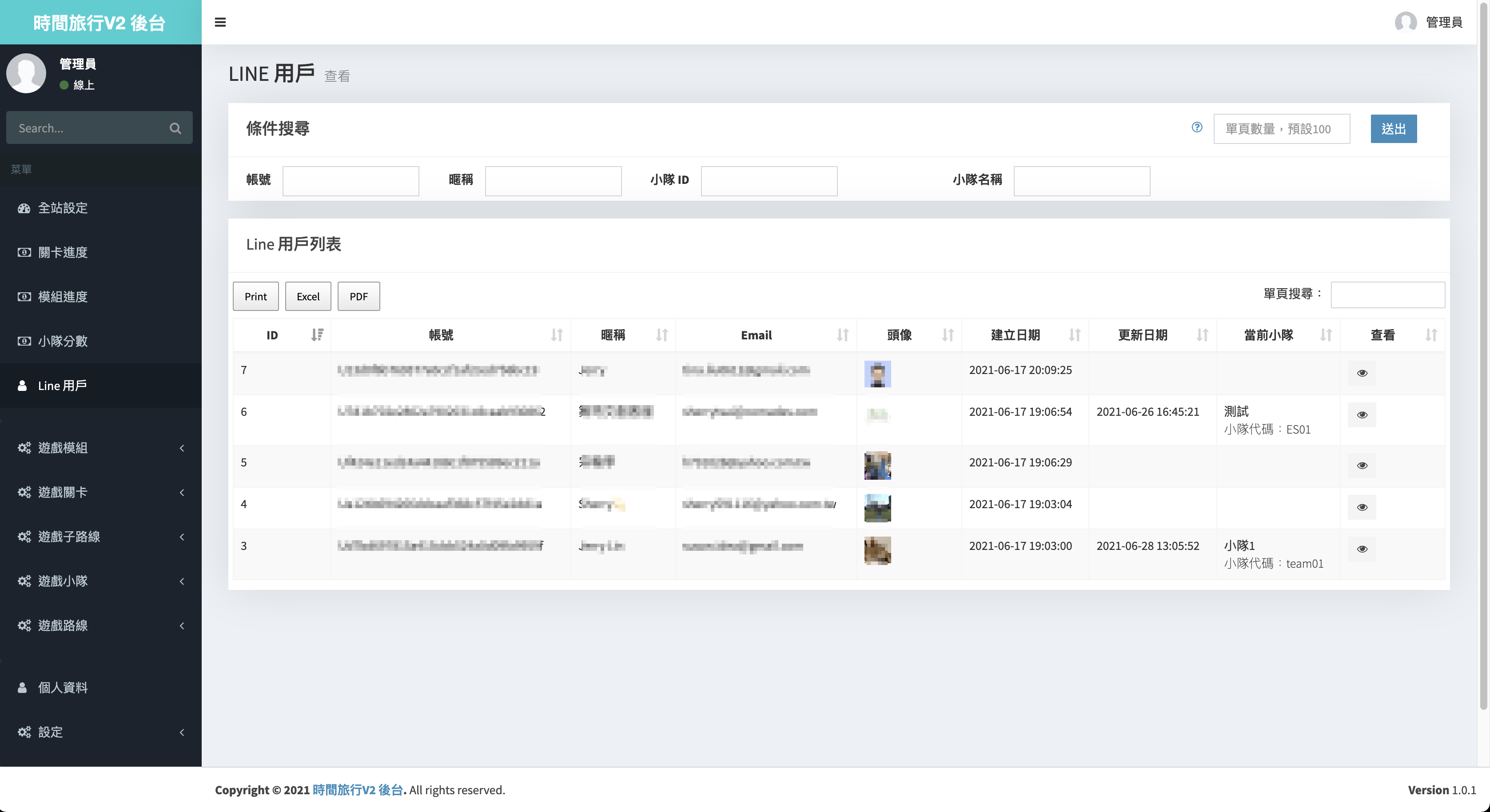Open 小隊分數 menu item

pos(63,341)
